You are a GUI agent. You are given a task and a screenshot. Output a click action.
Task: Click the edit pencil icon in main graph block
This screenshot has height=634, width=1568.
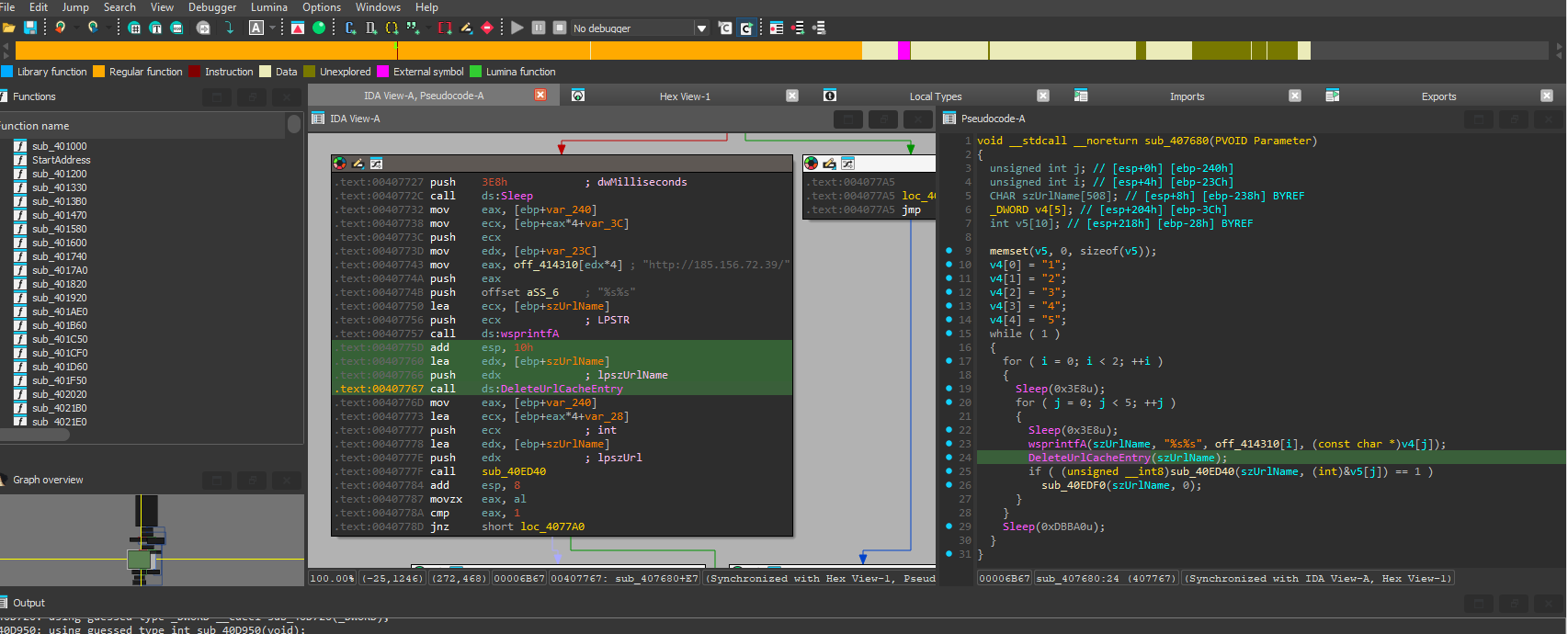pyautogui.click(x=358, y=164)
